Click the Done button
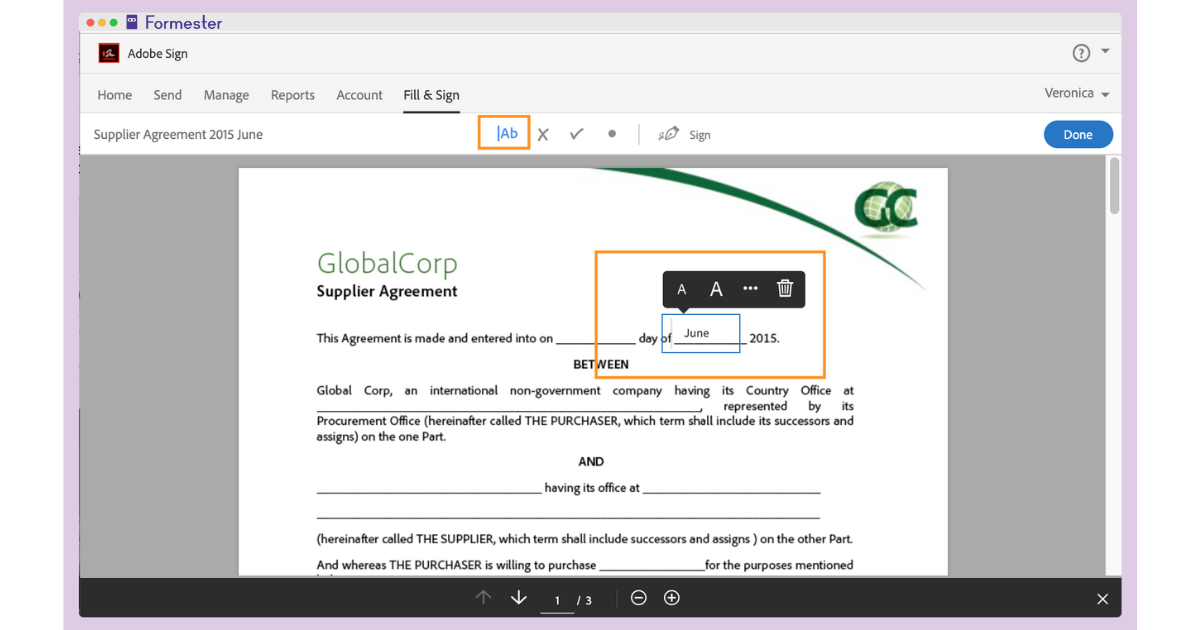 pyautogui.click(x=1078, y=134)
